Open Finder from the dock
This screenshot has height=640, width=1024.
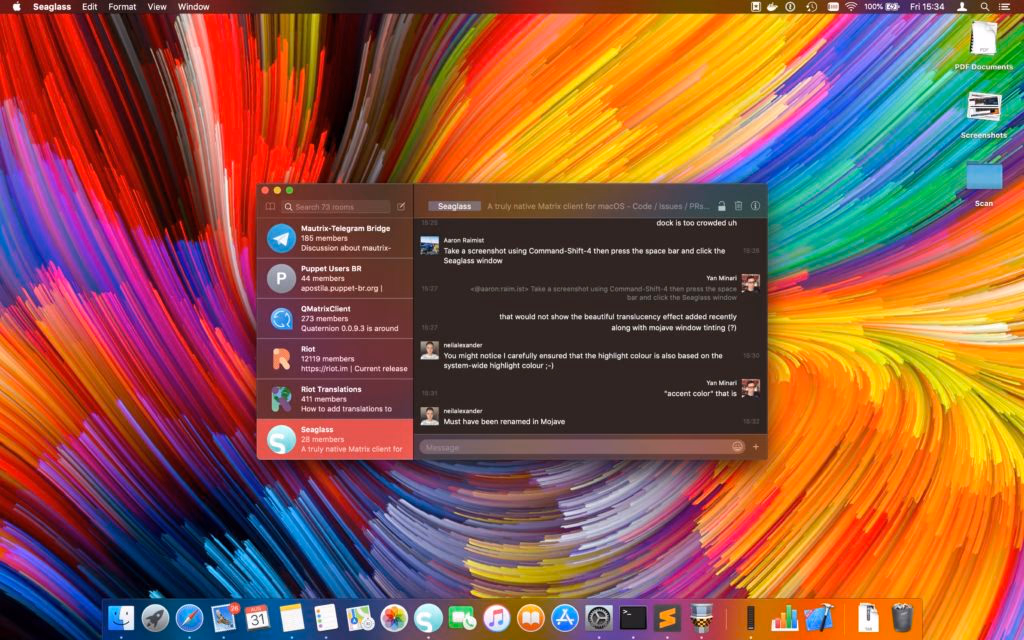click(121, 617)
